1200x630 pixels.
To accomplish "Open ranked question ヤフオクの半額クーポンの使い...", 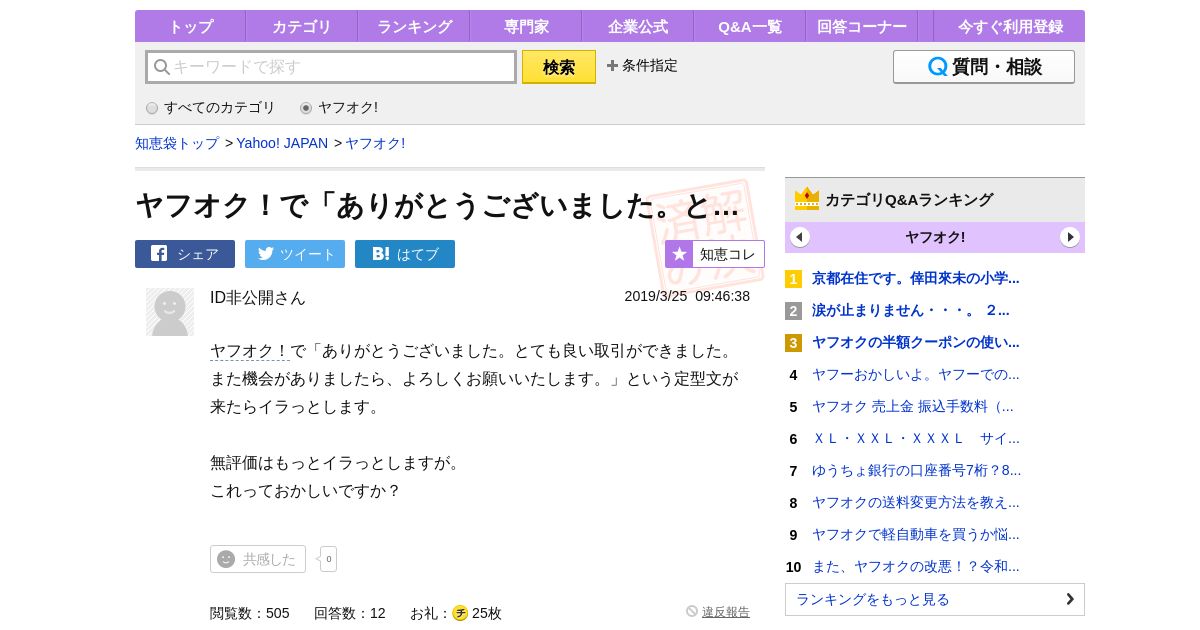I will [916, 342].
